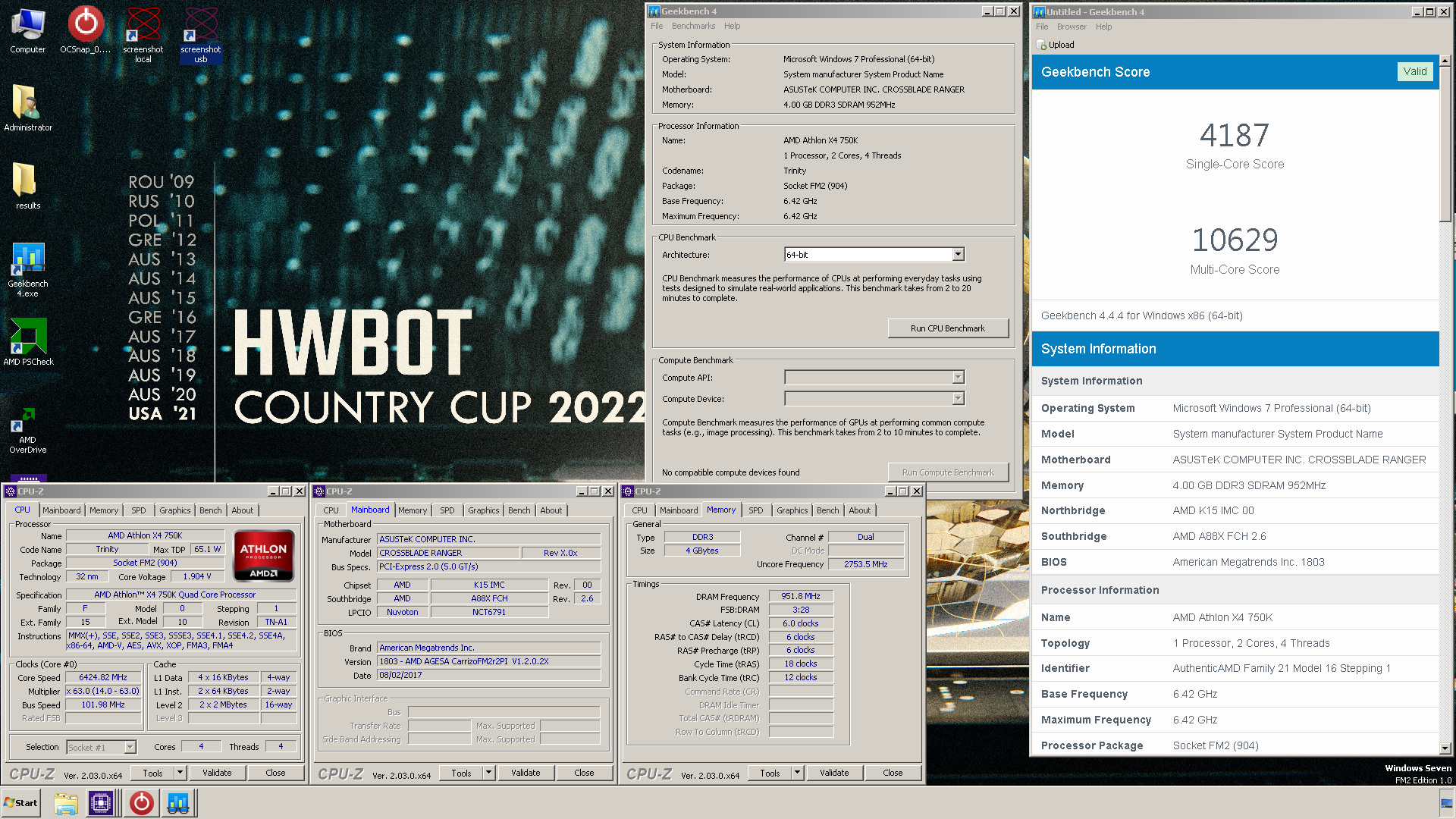1456x819 pixels.
Task: Launch AMD PSCheck desktop icon
Action: coord(28,341)
